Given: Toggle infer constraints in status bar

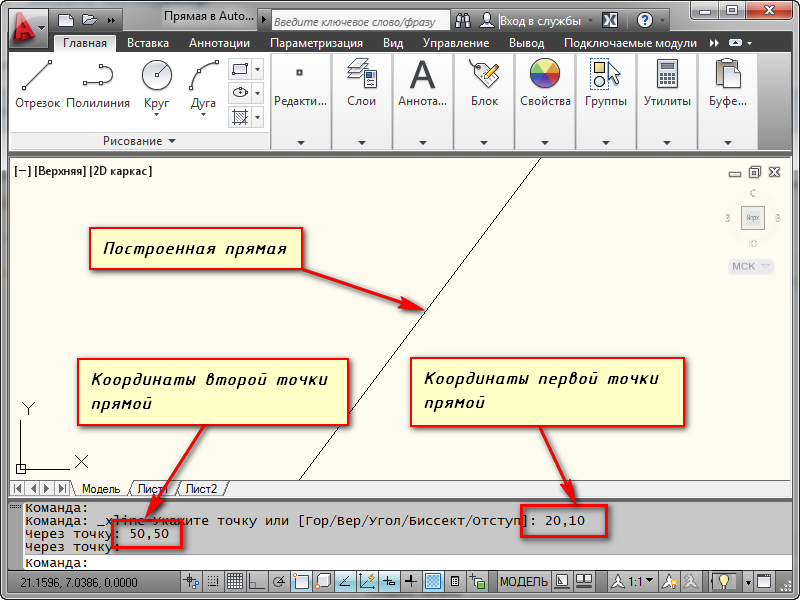Looking at the screenshot, I should tap(191, 581).
